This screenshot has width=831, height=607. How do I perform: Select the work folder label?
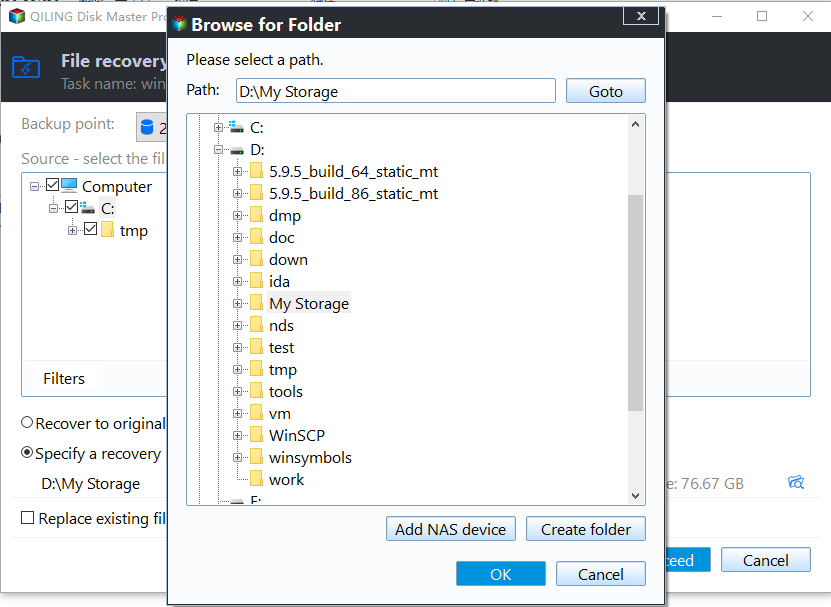point(286,479)
